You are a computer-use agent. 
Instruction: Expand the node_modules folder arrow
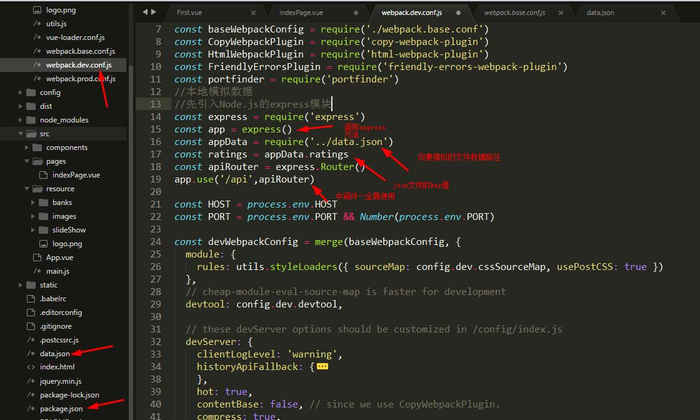[20, 120]
